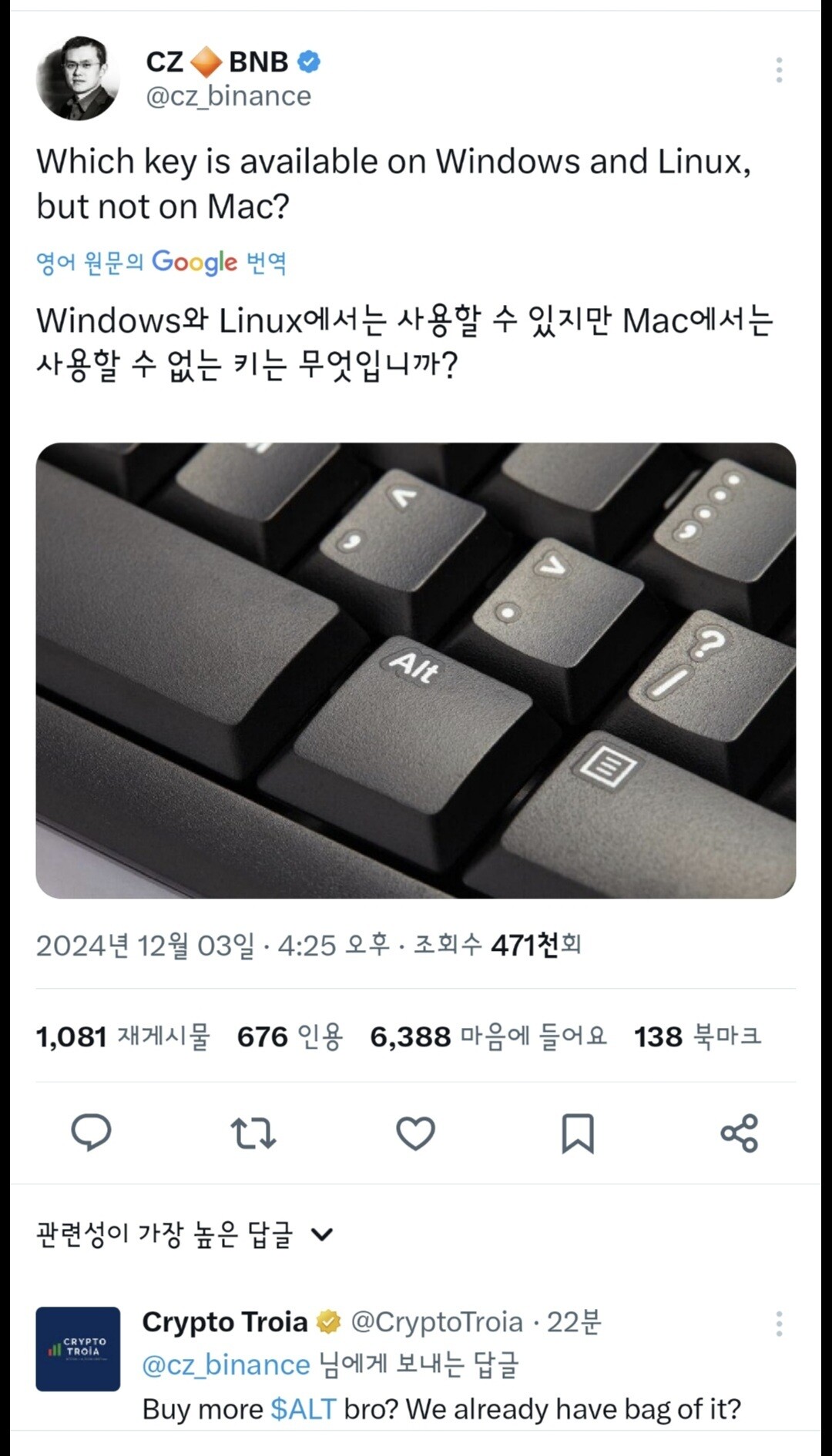Tap the repost arrows icon
This screenshot has width=832, height=1456.
(x=253, y=1133)
